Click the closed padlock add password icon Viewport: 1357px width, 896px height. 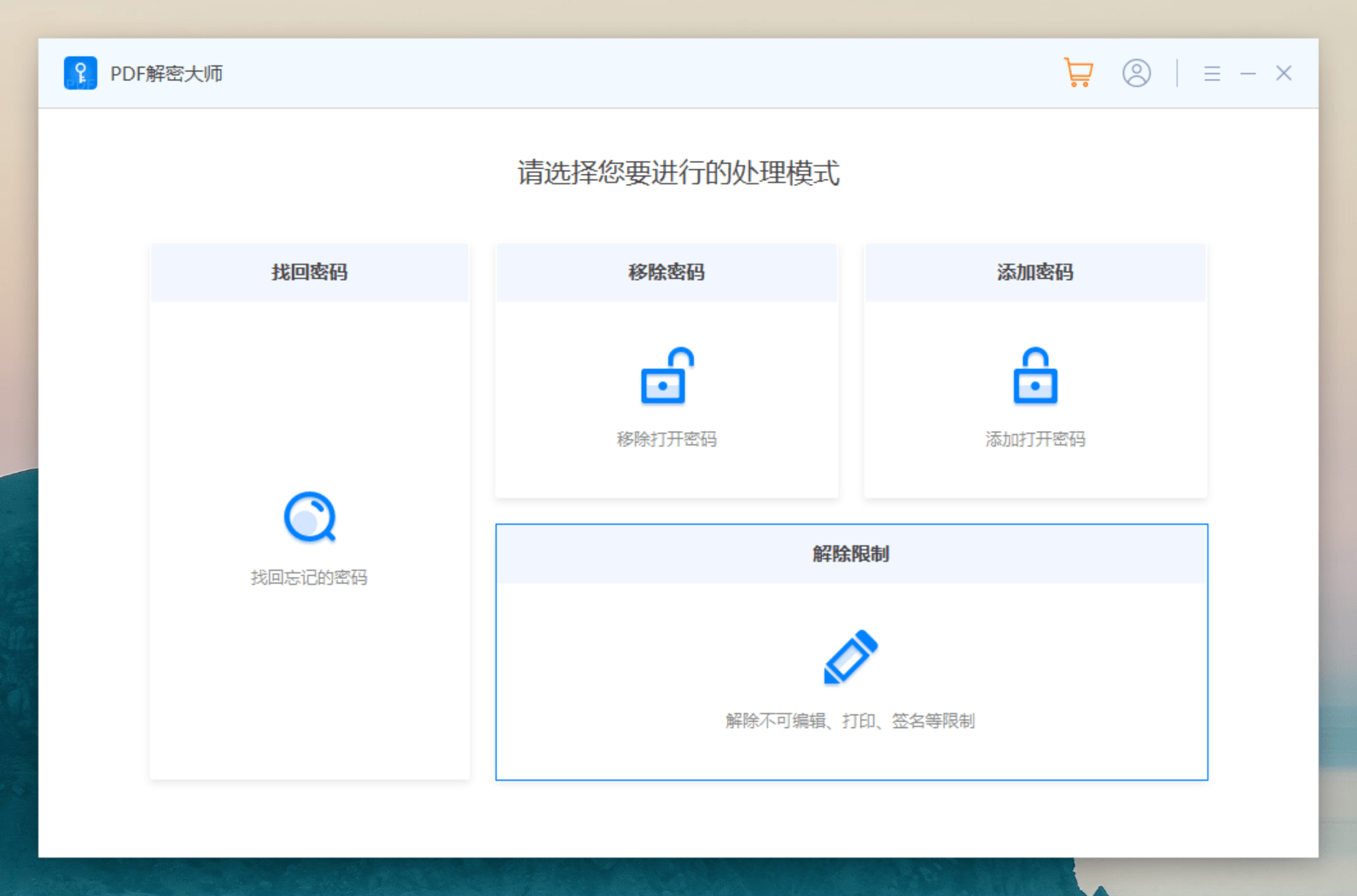[1034, 375]
